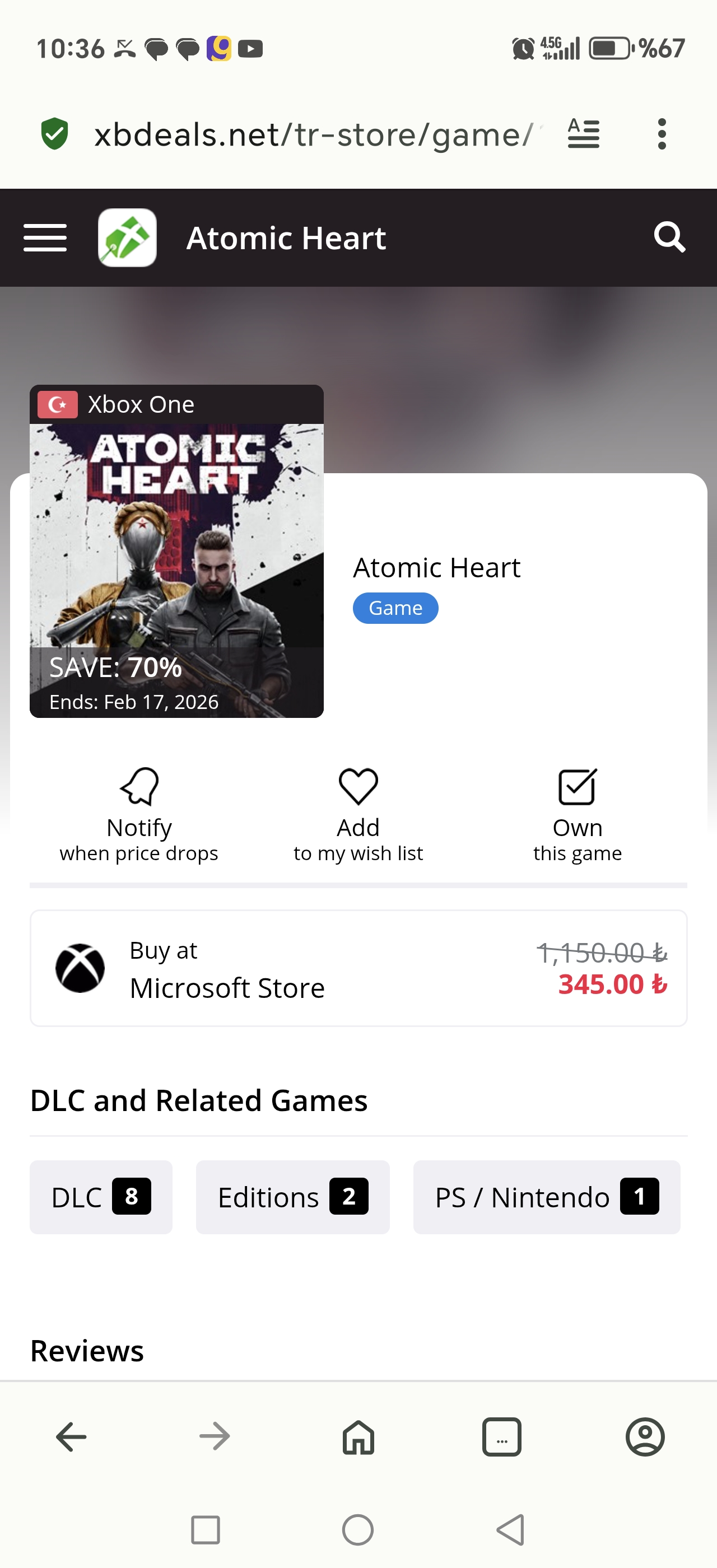Open browser reader mode icon
Image resolution: width=717 pixels, height=1568 pixels.
coord(583,134)
